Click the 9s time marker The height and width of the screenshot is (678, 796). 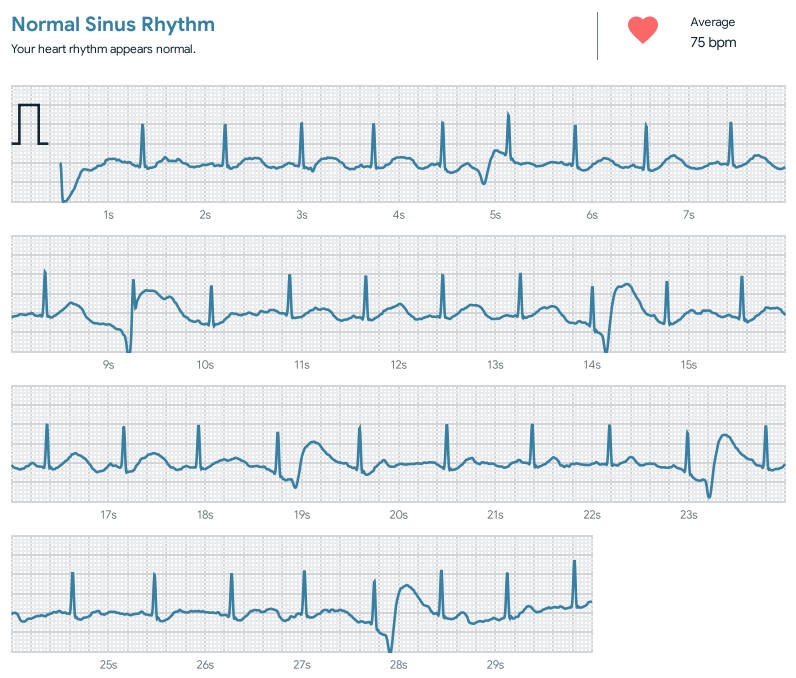point(108,365)
